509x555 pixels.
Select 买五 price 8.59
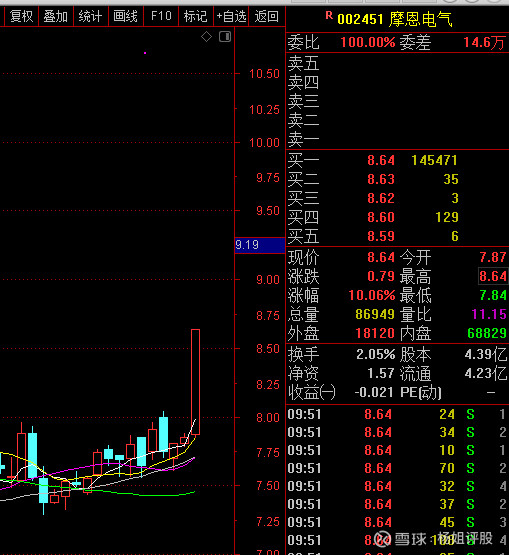point(381,236)
